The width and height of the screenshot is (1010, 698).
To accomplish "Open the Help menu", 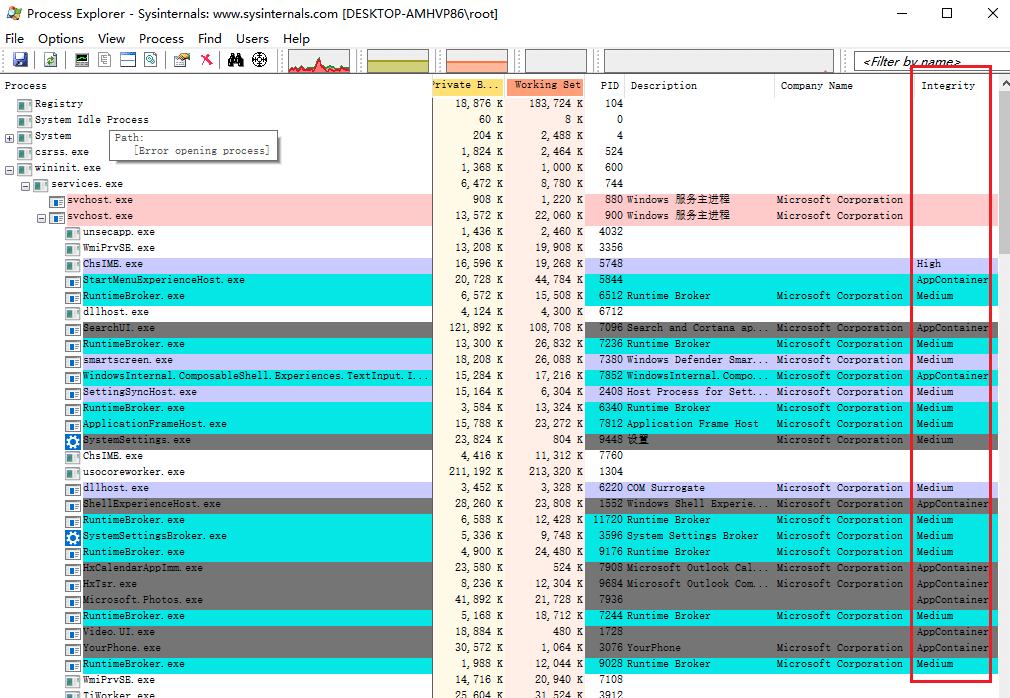I will coord(296,39).
